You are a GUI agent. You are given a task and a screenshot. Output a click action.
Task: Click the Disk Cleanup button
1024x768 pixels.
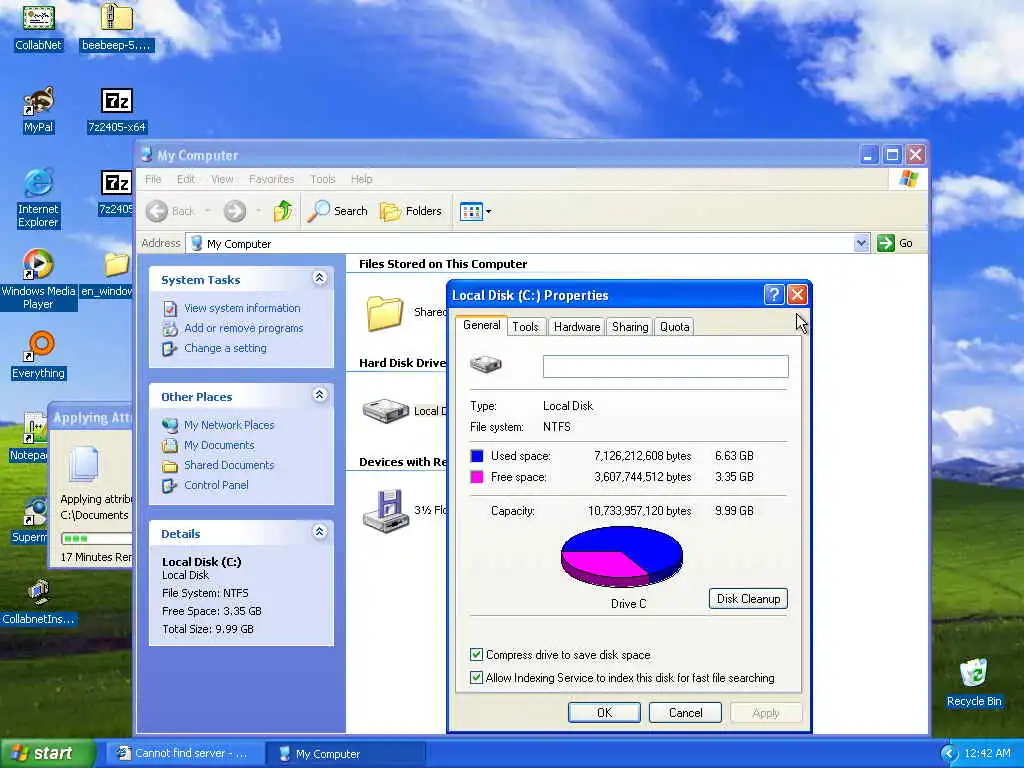(x=748, y=599)
